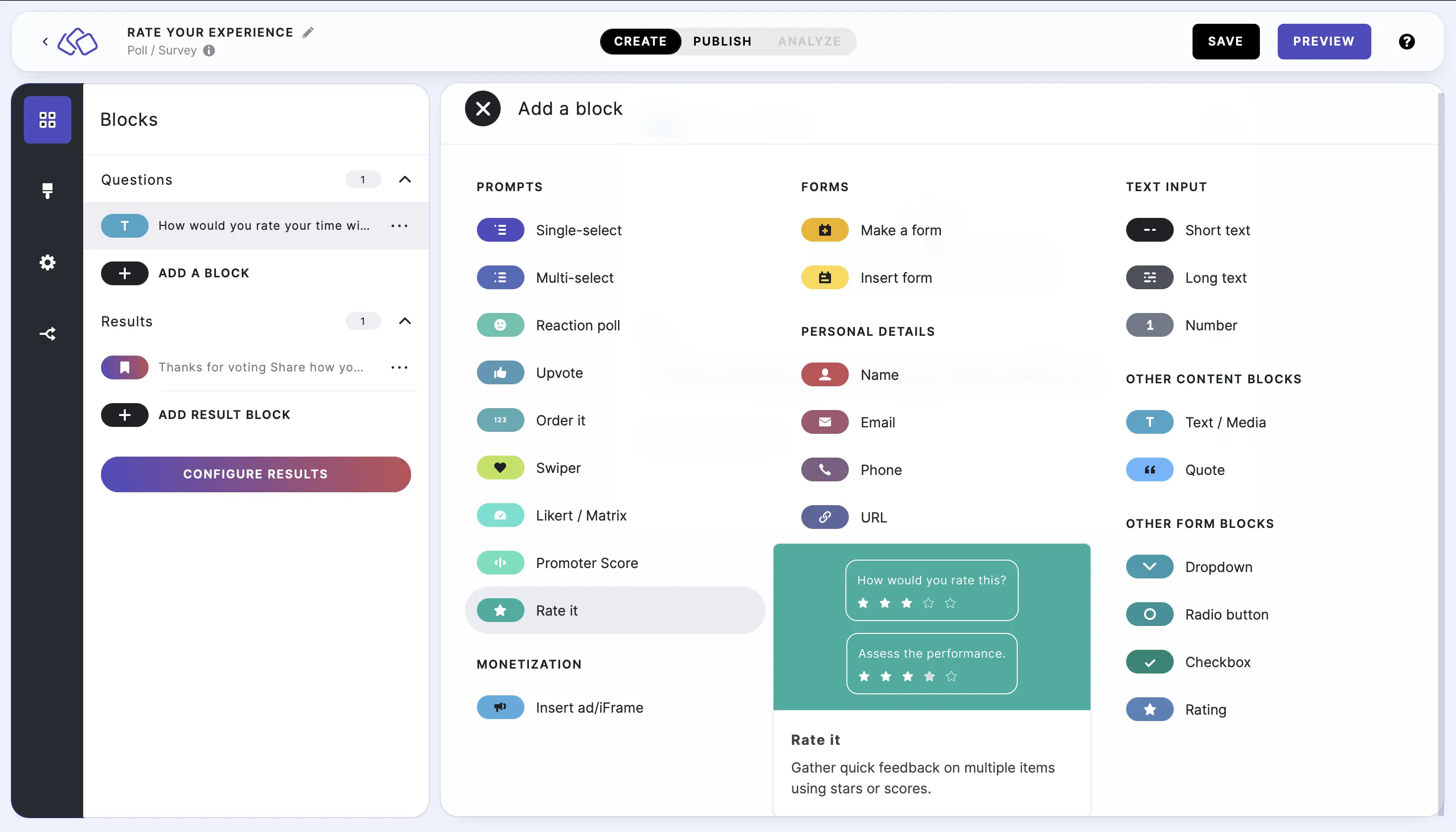This screenshot has height=832, width=1456.
Task: Click the Single-select block icon
Action: coord(501,230)
